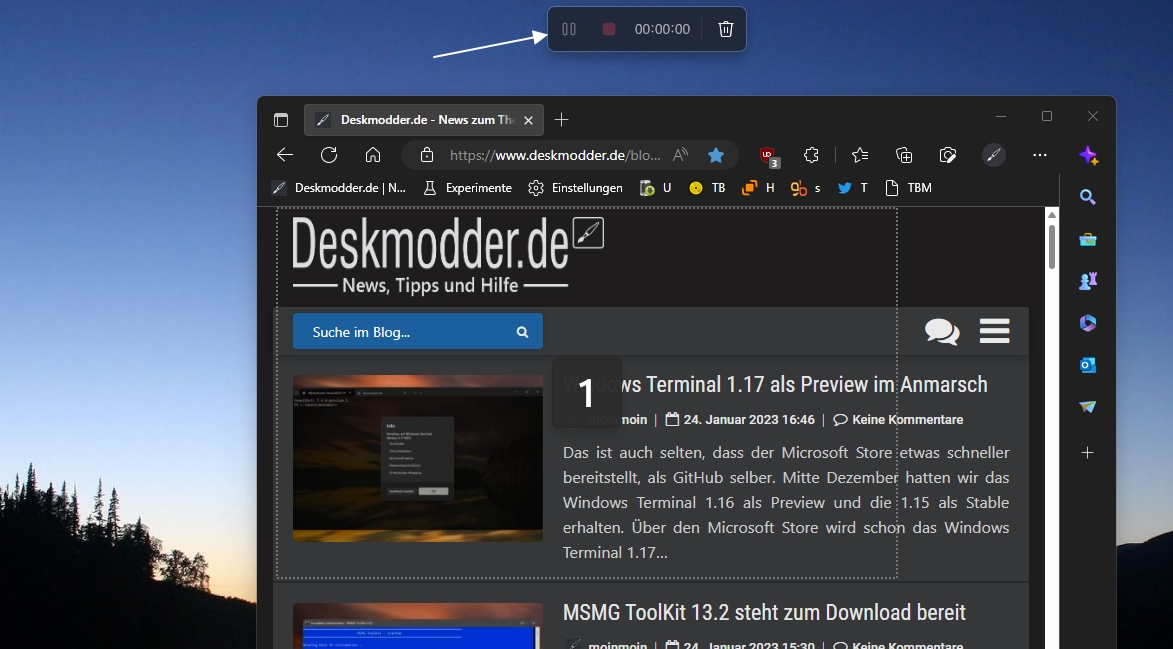
Task: Select the Deskmodder.de browser tab
Action: 424,120
